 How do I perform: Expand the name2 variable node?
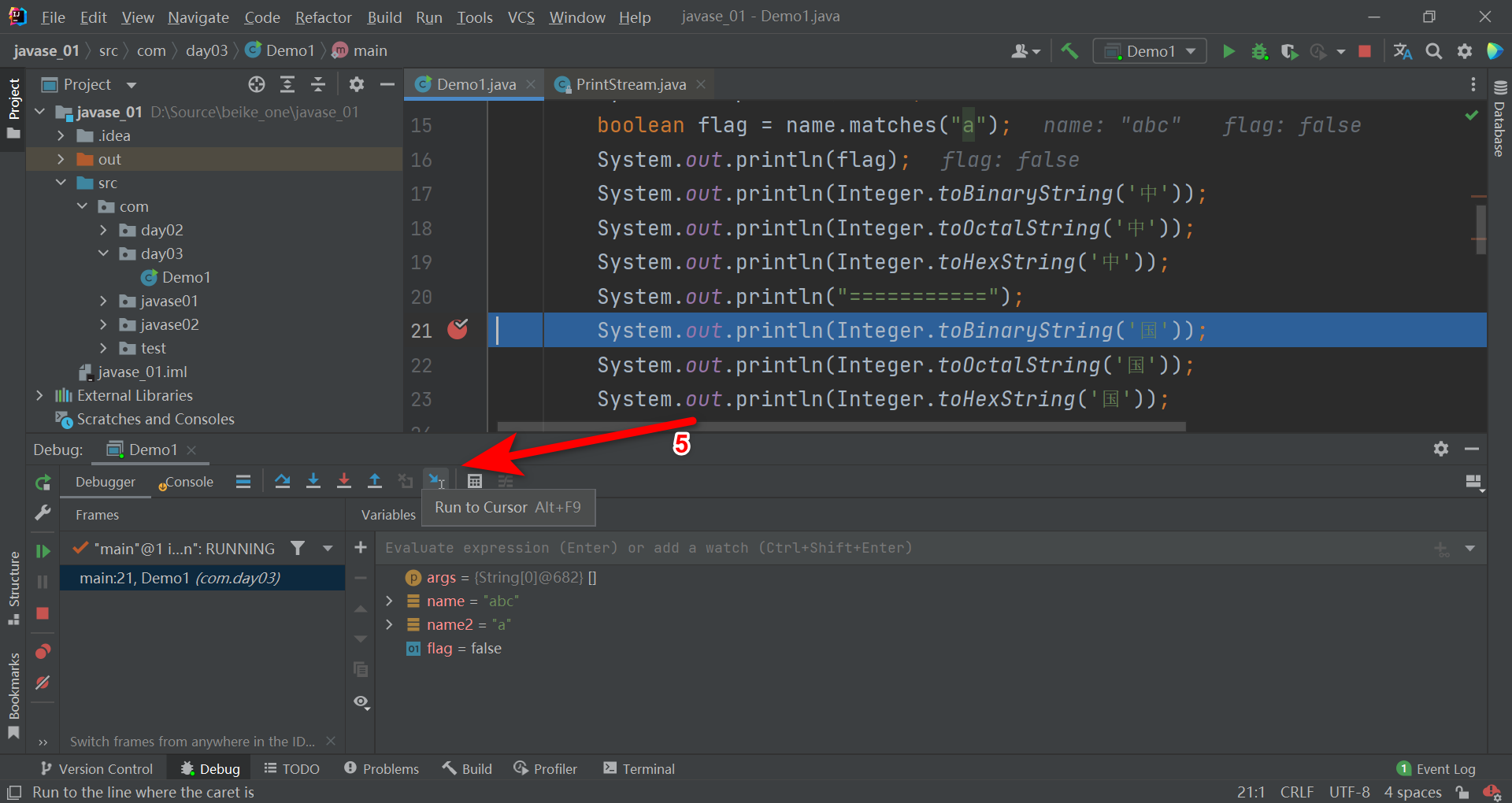tap(389, 624)
